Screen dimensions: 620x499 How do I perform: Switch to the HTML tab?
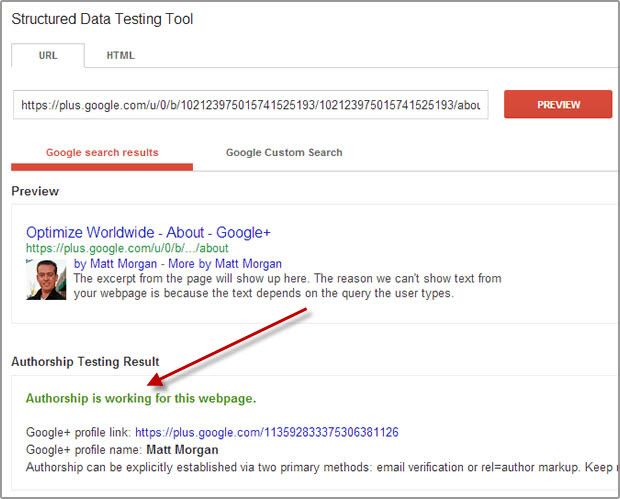point(121,55)
